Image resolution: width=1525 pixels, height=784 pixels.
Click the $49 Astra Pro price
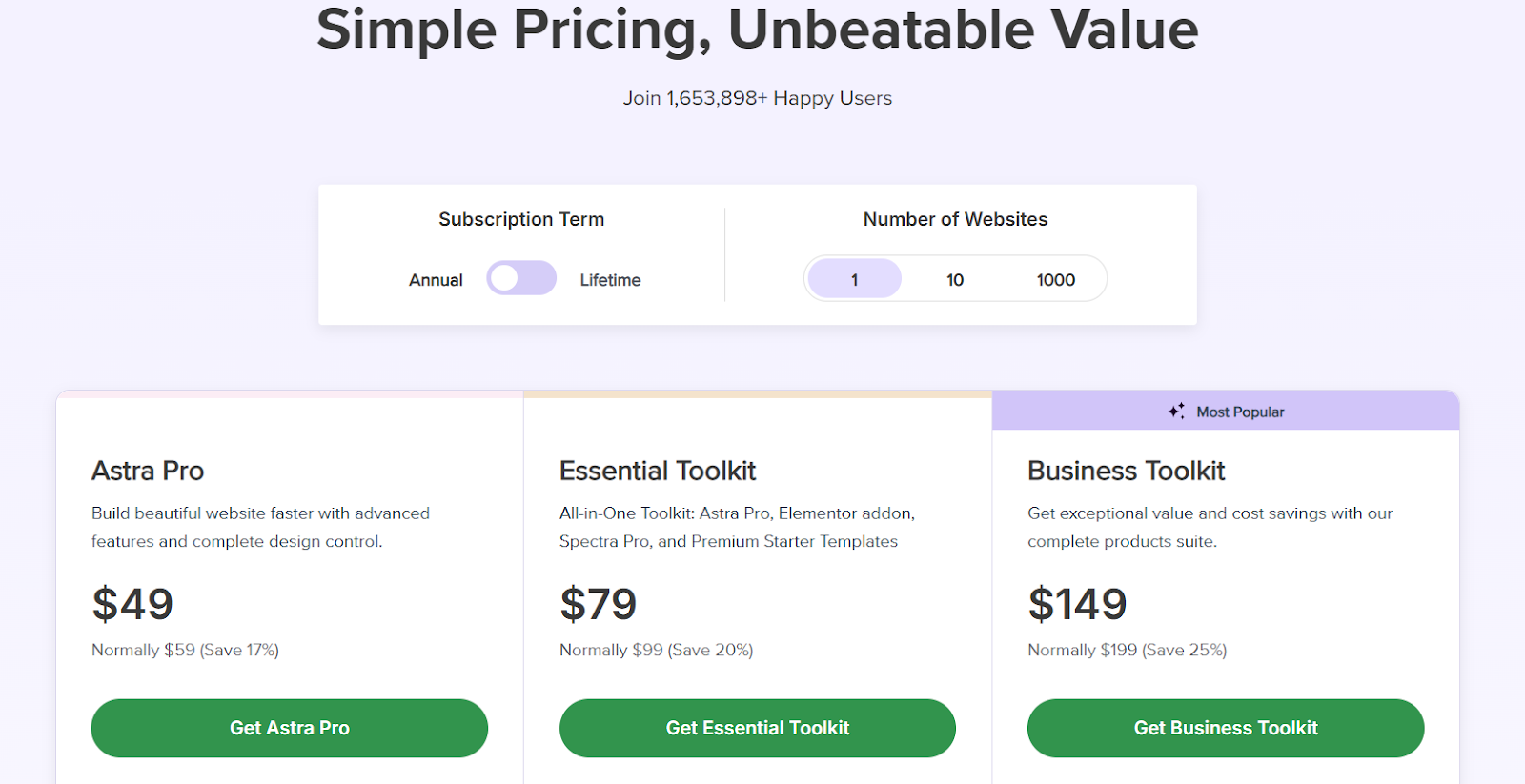point(132,604)
